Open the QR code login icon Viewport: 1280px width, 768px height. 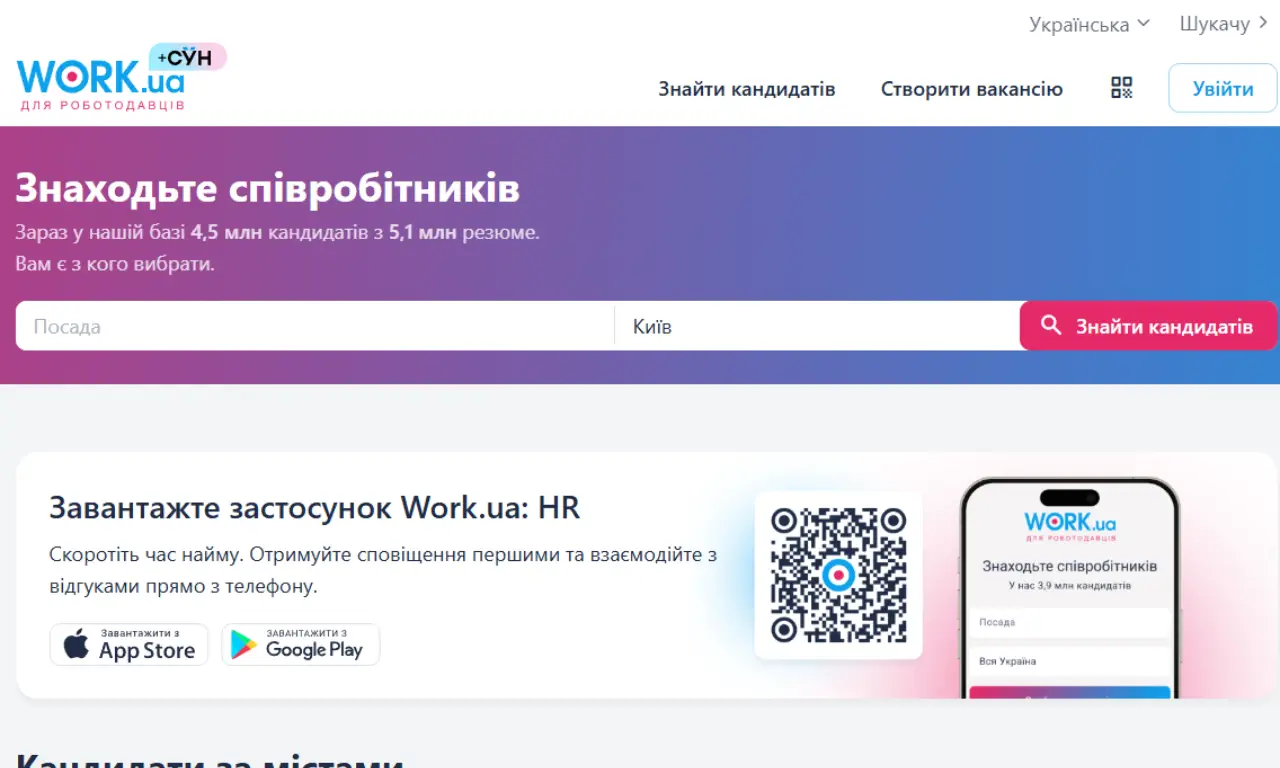(x=1120, y=88)
